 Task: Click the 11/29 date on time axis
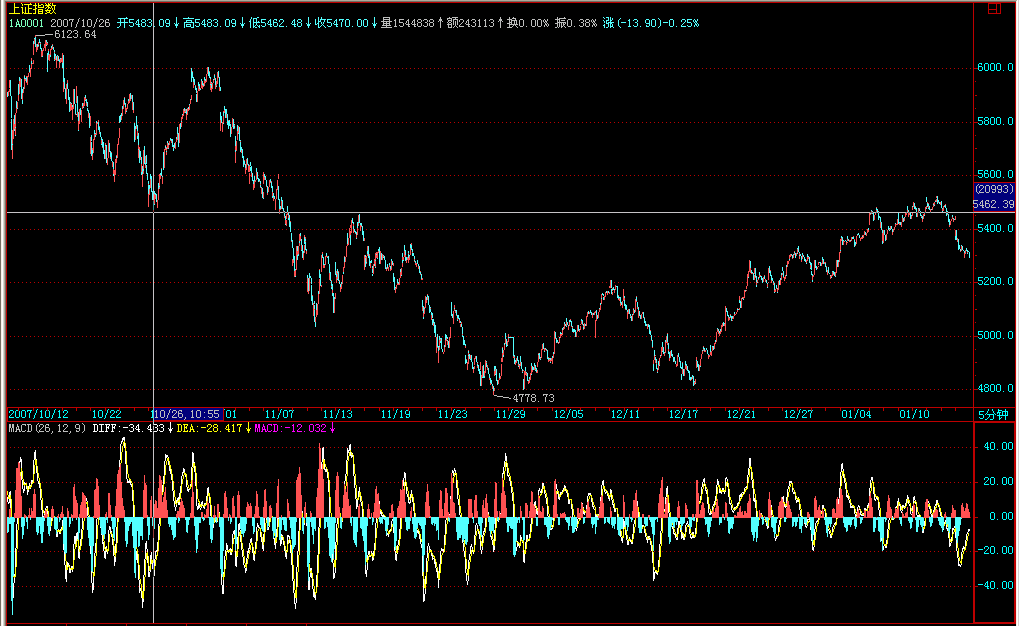click(x=510, y=413)
